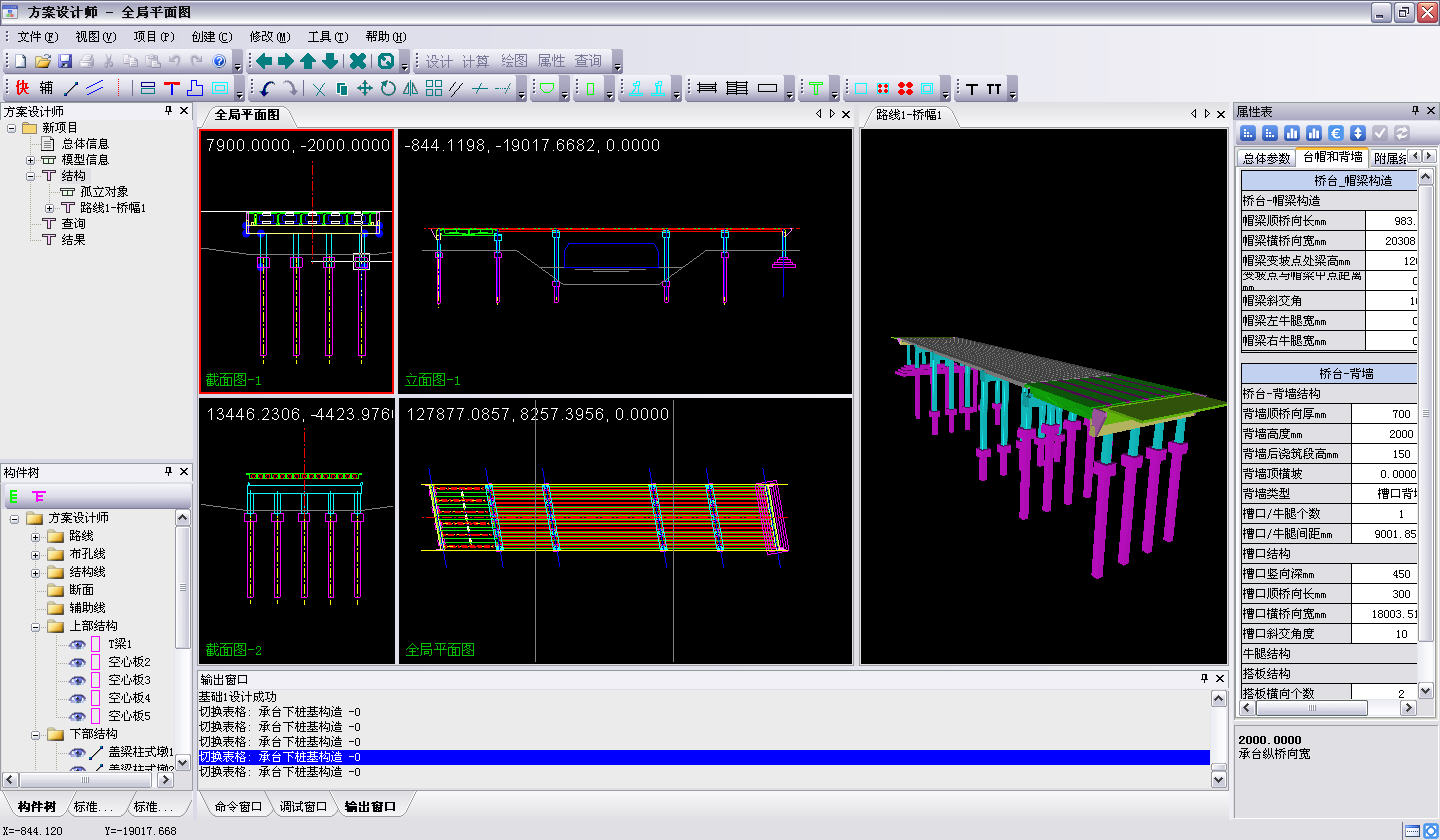The height and width of the screenshot is (840, 1440).
Task: Toggle visibility eye for T梁1
Action: [x=77, y=644]
